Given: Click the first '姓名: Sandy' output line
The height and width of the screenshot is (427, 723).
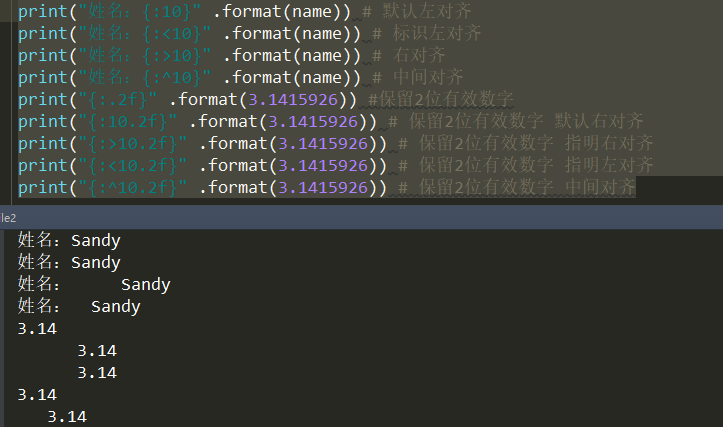Looking at the screenshot, I should click(x=69, y=240).
